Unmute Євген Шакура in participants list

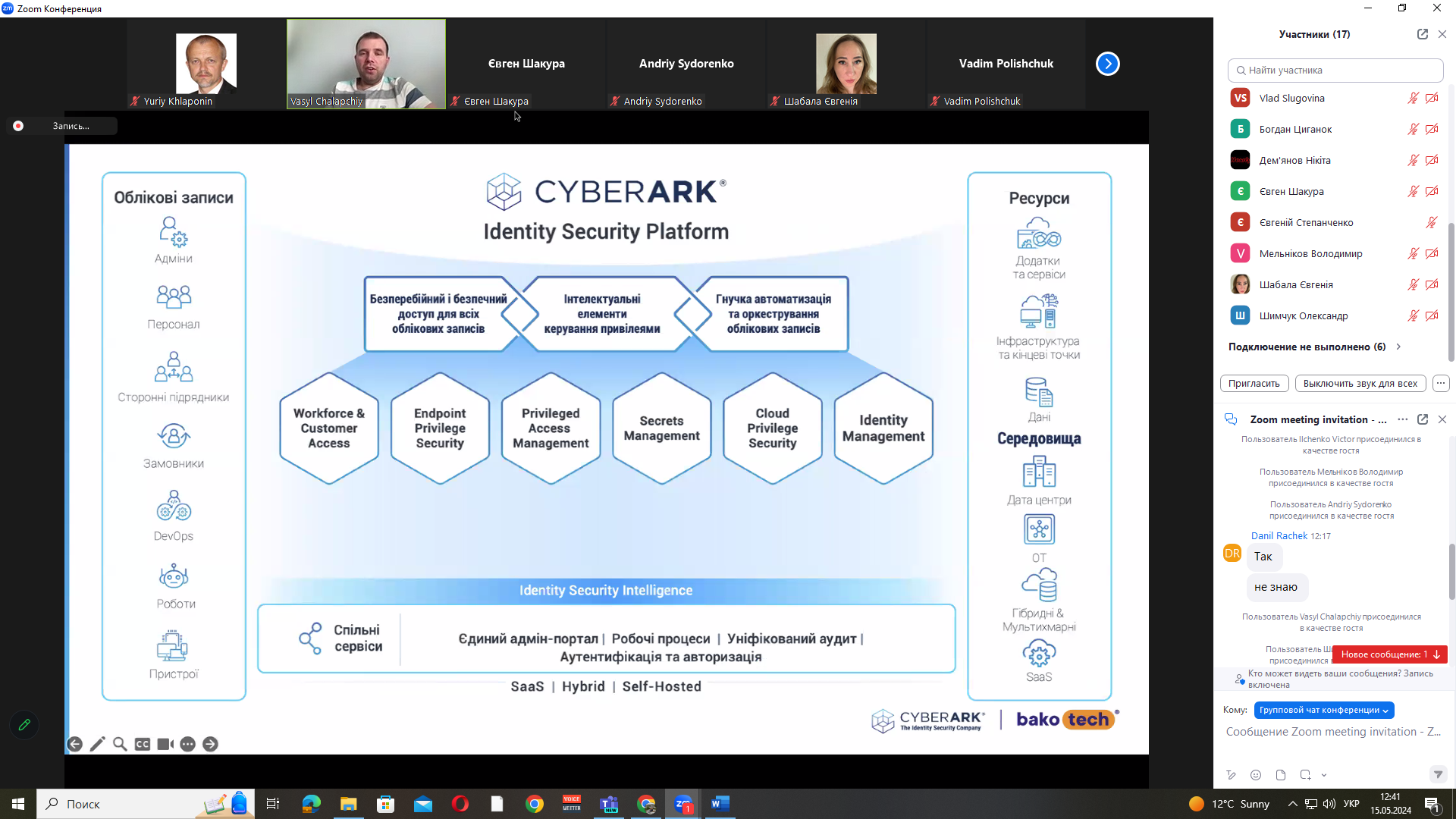click(1414, 191)
